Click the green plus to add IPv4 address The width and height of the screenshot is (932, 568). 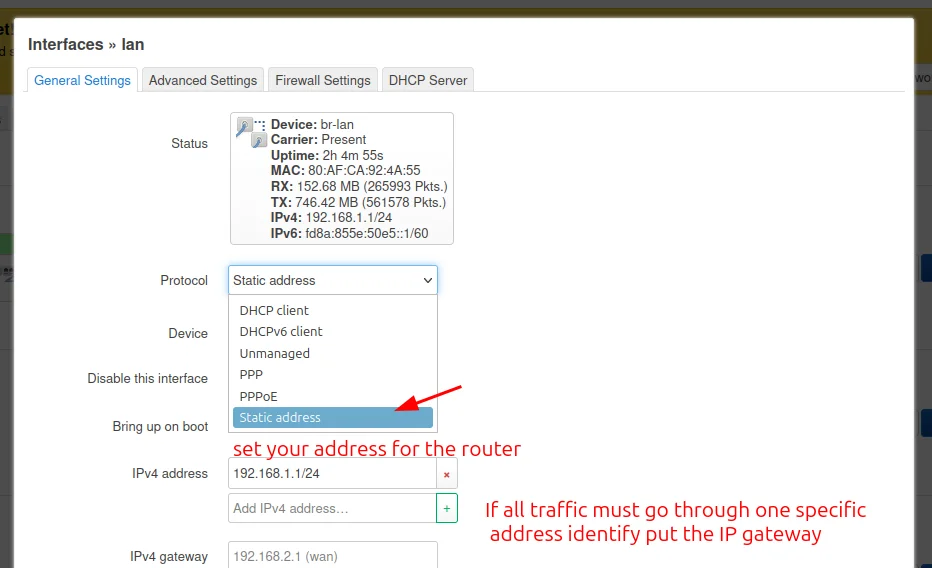coord(446,508)
